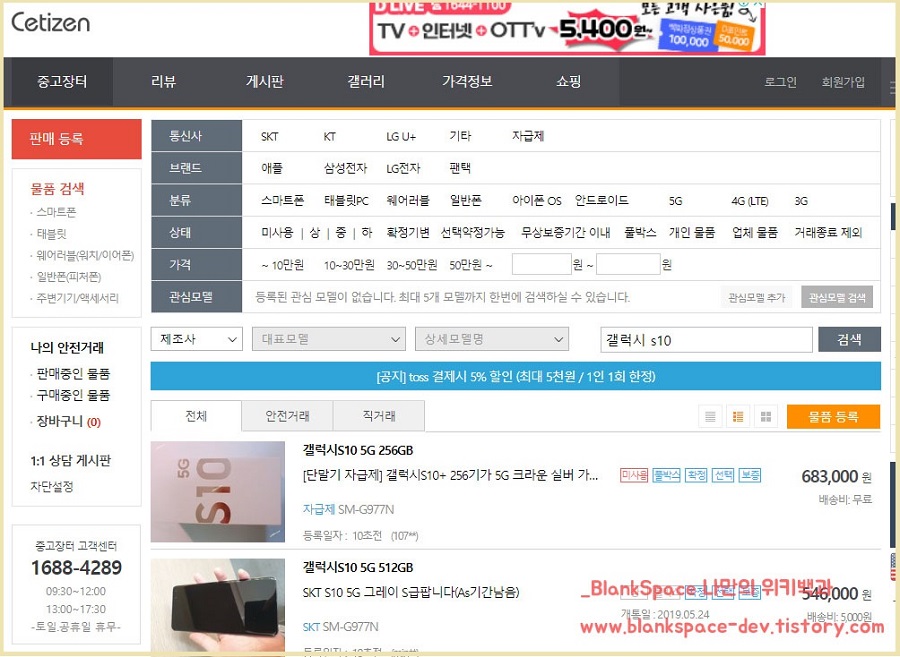
Task: Open the sidebar 웨어러블(워치/이어폰) link
Action: tap(85, 255)
